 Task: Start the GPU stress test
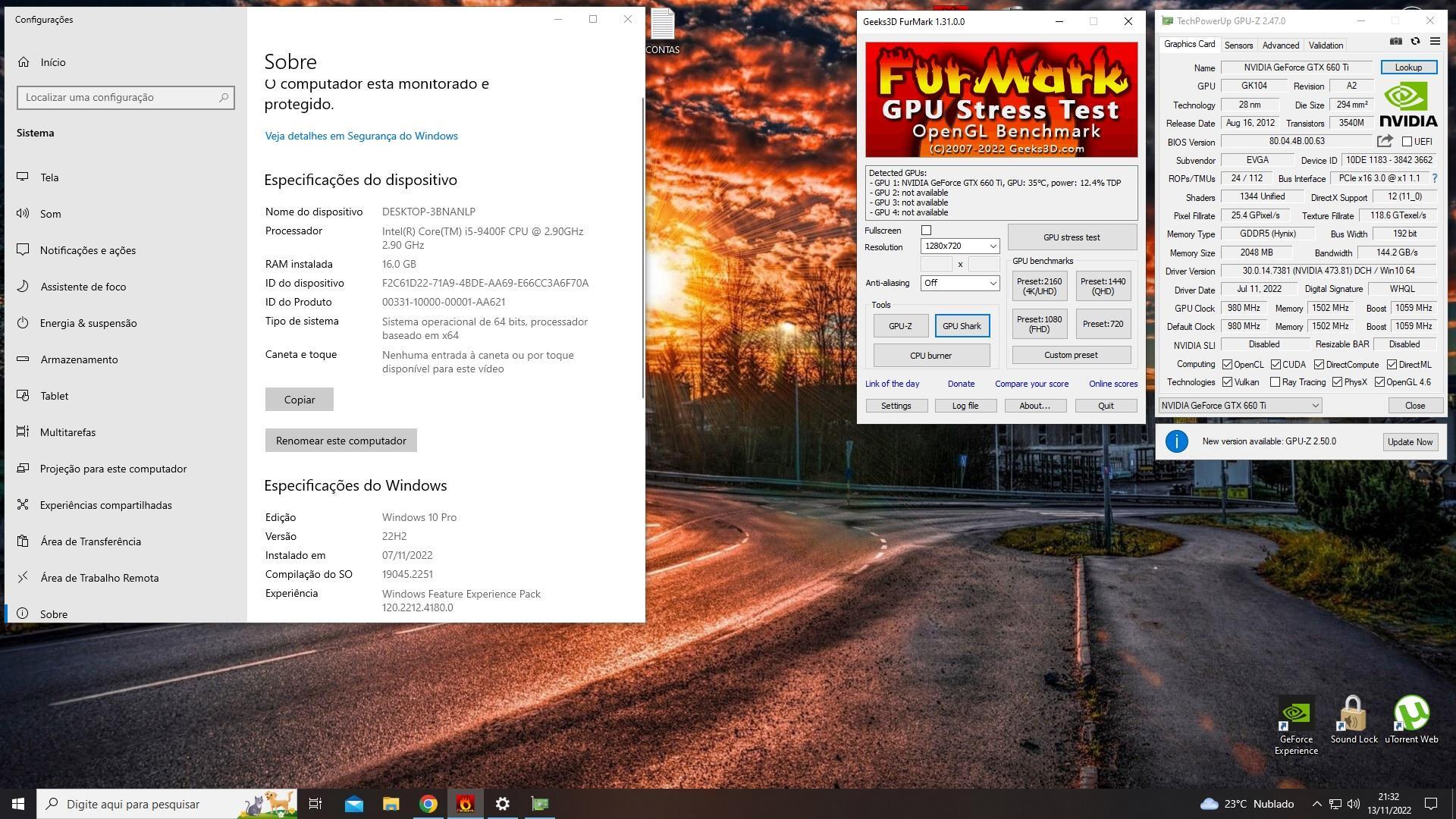[1072, 237]
